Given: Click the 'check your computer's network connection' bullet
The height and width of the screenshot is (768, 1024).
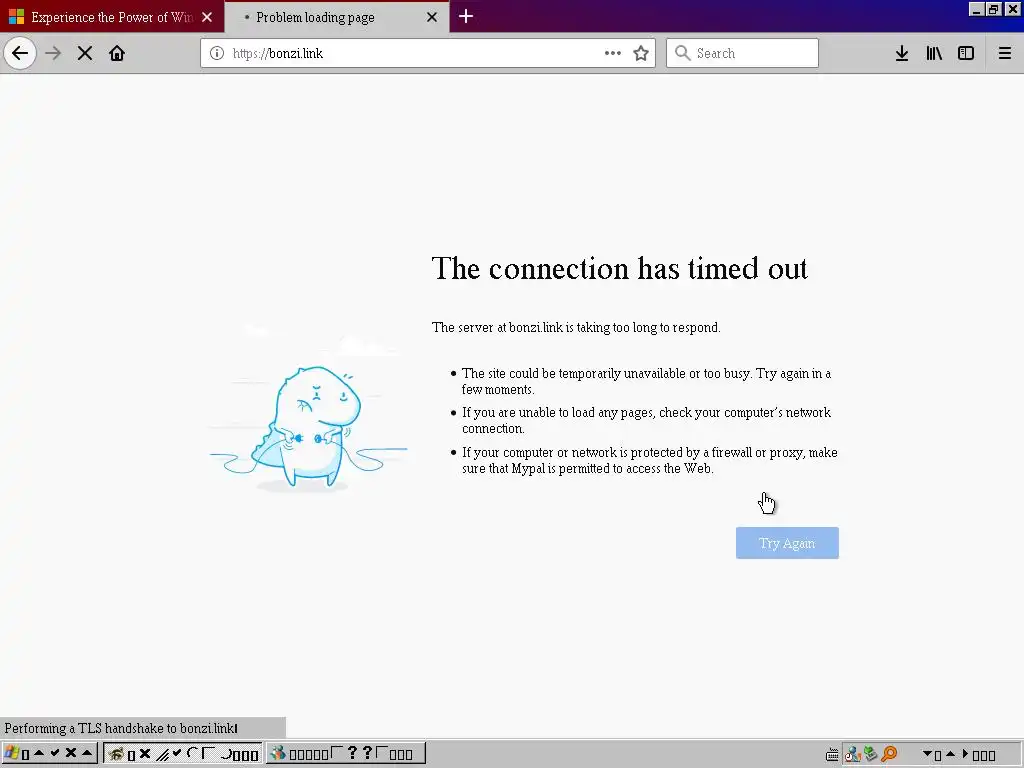Looking at the screenshot, I should click(x=646, y=421).
